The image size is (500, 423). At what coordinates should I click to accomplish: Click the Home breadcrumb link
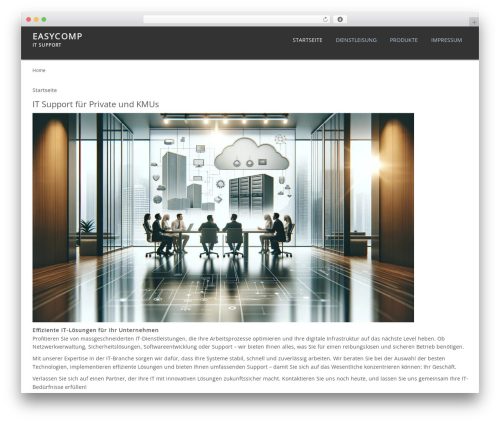[x=39, y=70]
